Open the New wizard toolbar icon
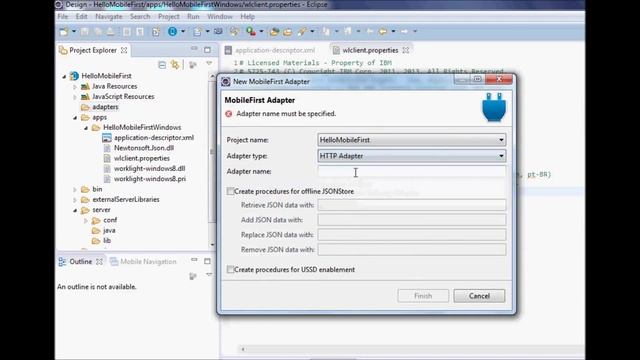 coord(64,31)
